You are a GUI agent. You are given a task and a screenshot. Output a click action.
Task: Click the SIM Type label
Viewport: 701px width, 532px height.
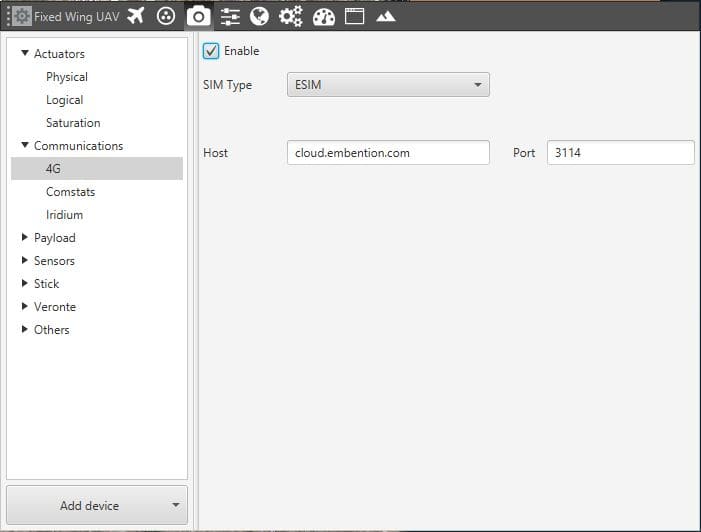click(x=227, y=85)
